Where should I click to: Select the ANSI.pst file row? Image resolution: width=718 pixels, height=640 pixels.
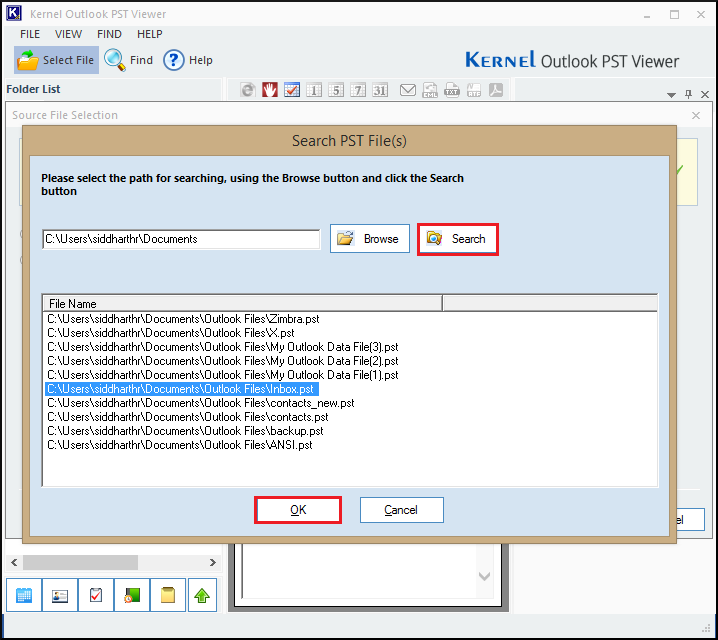[180, 445]
